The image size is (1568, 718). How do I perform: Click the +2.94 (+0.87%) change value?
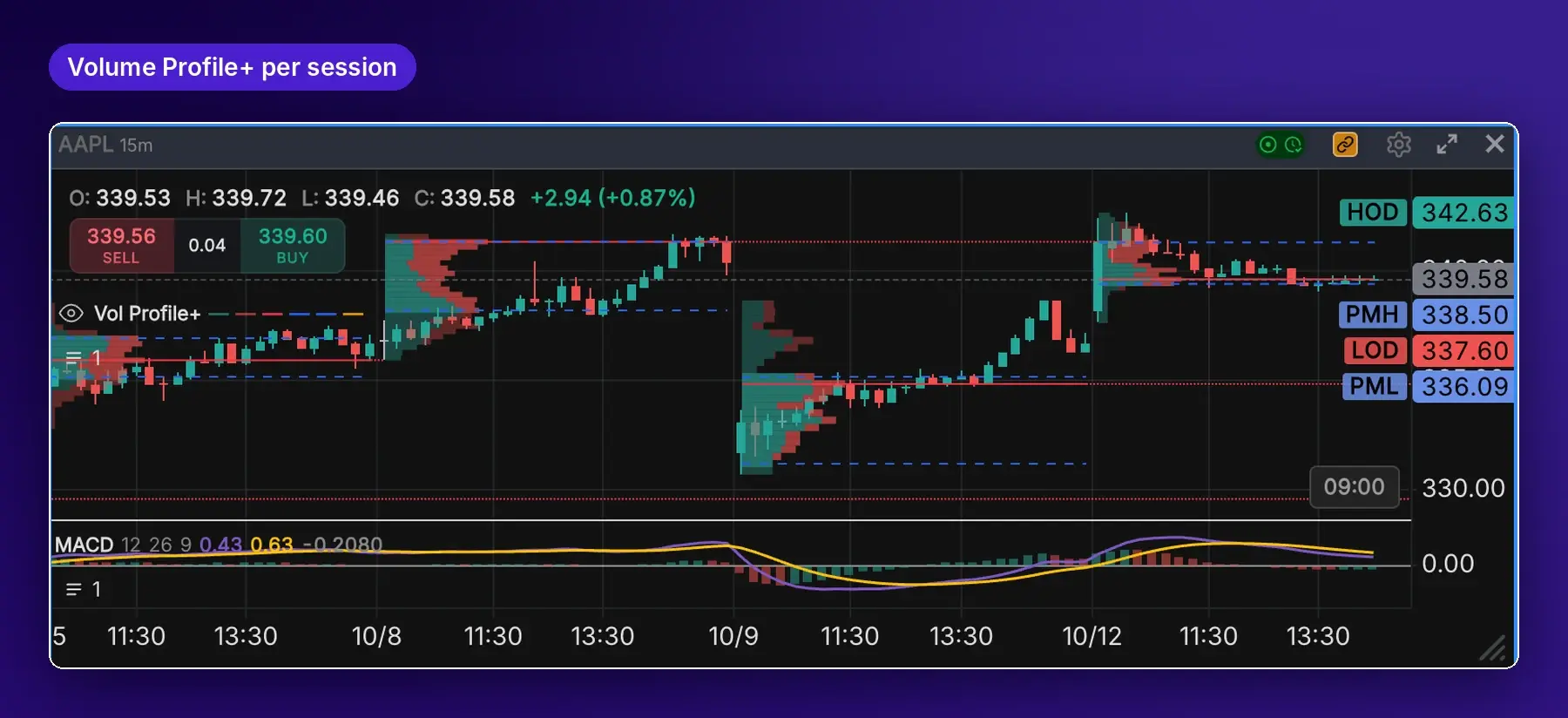613,198
